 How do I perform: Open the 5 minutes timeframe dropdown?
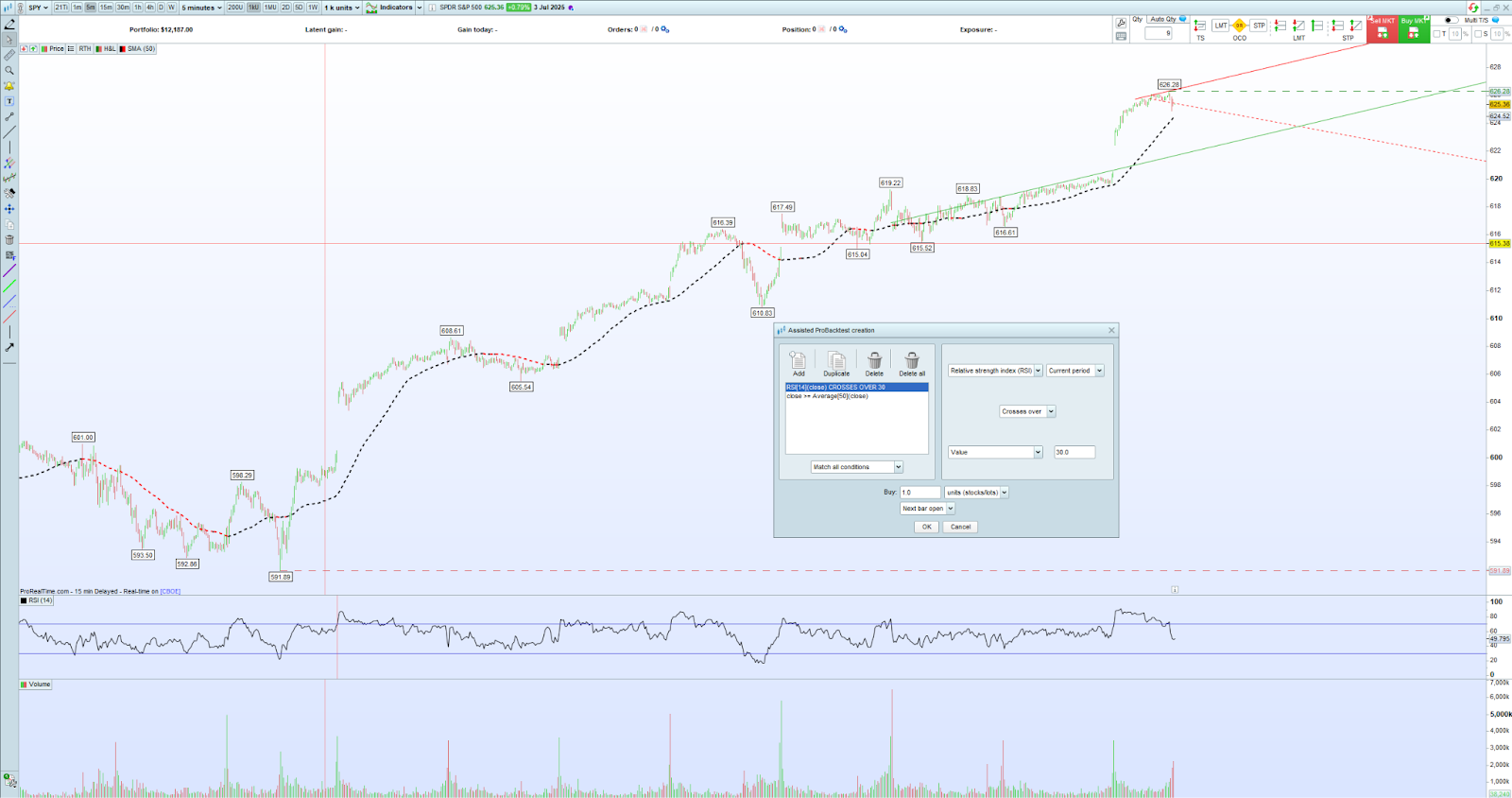tap(201, 8)
